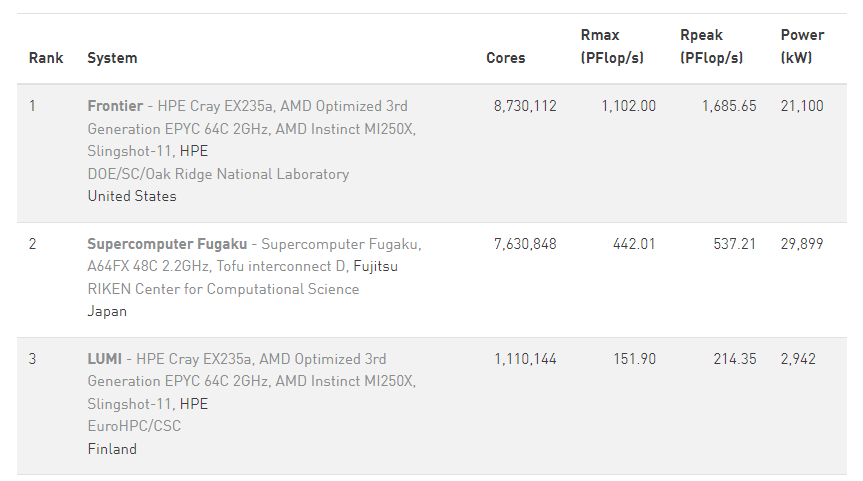863x481 pixels.
Task: Click the Rank column header
Action: pyautogui.click(x=46, y=58)
